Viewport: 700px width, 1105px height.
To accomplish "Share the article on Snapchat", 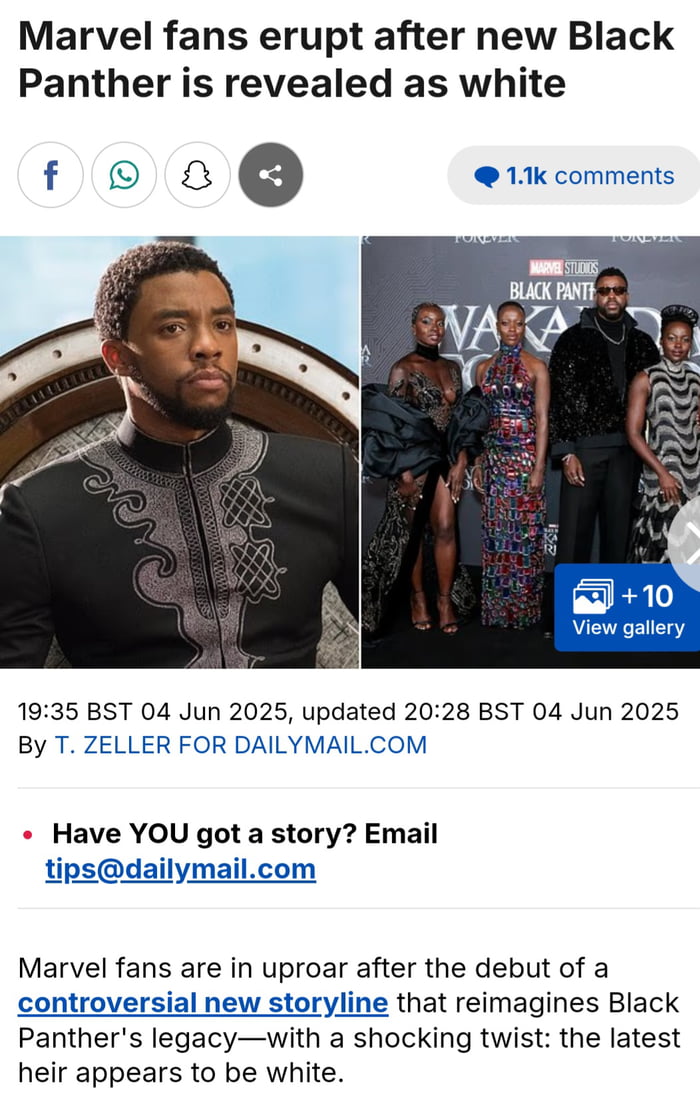I will tap(197, 175).
